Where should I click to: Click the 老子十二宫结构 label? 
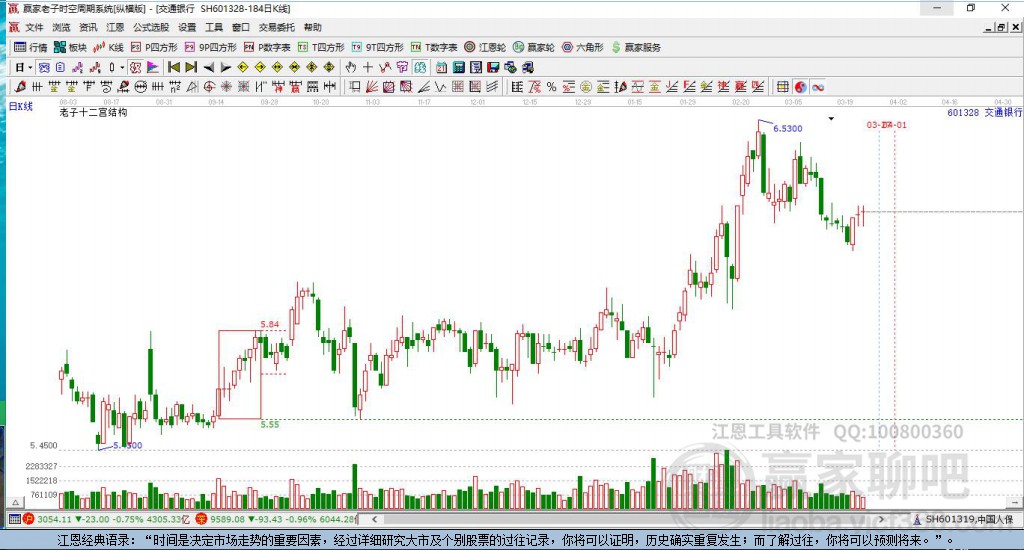click(93, 112)
